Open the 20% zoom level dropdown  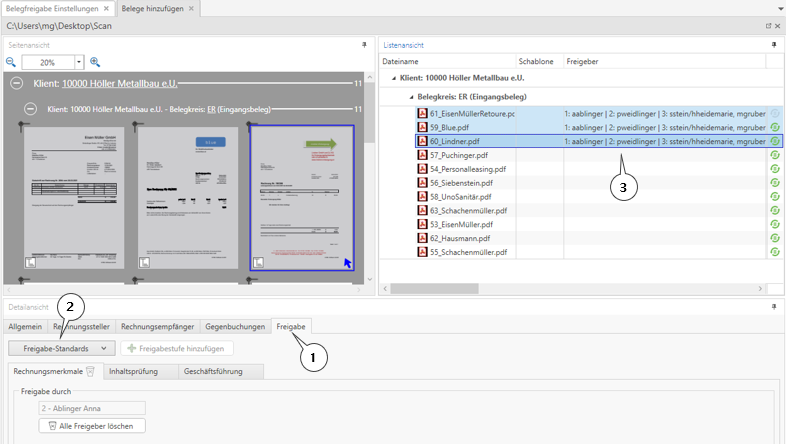tap(79, 62)
